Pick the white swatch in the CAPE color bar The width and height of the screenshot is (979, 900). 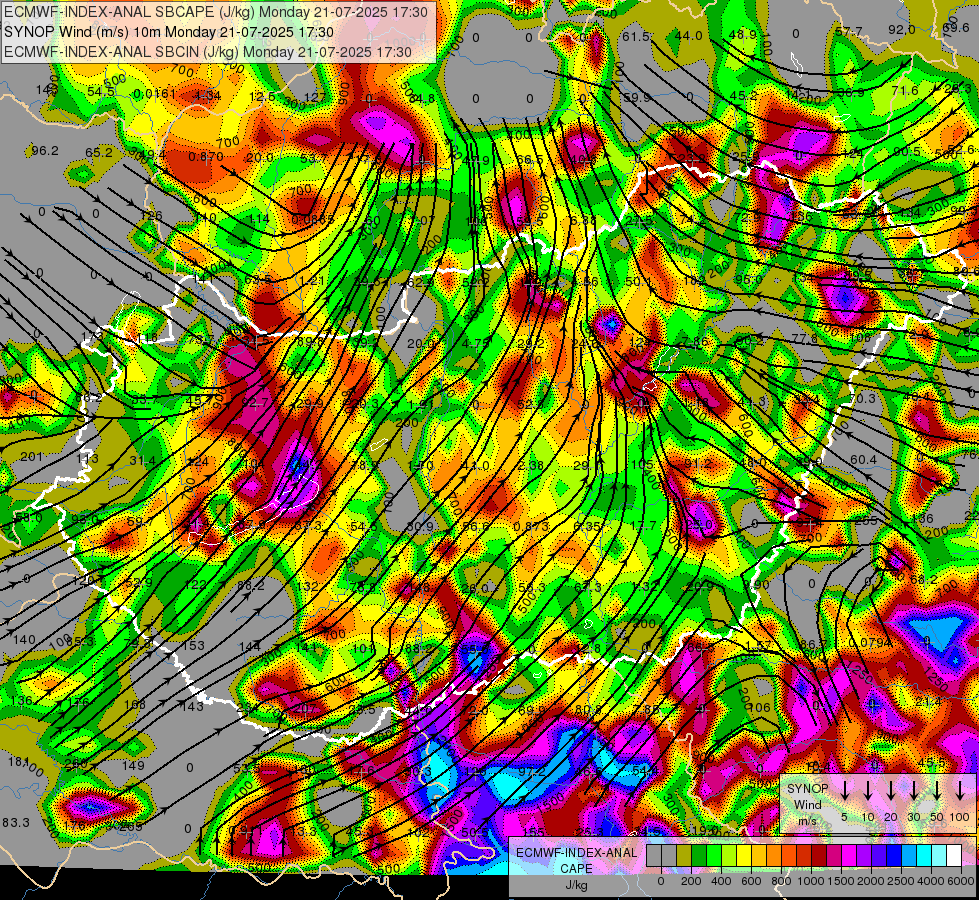pos(953,855)
